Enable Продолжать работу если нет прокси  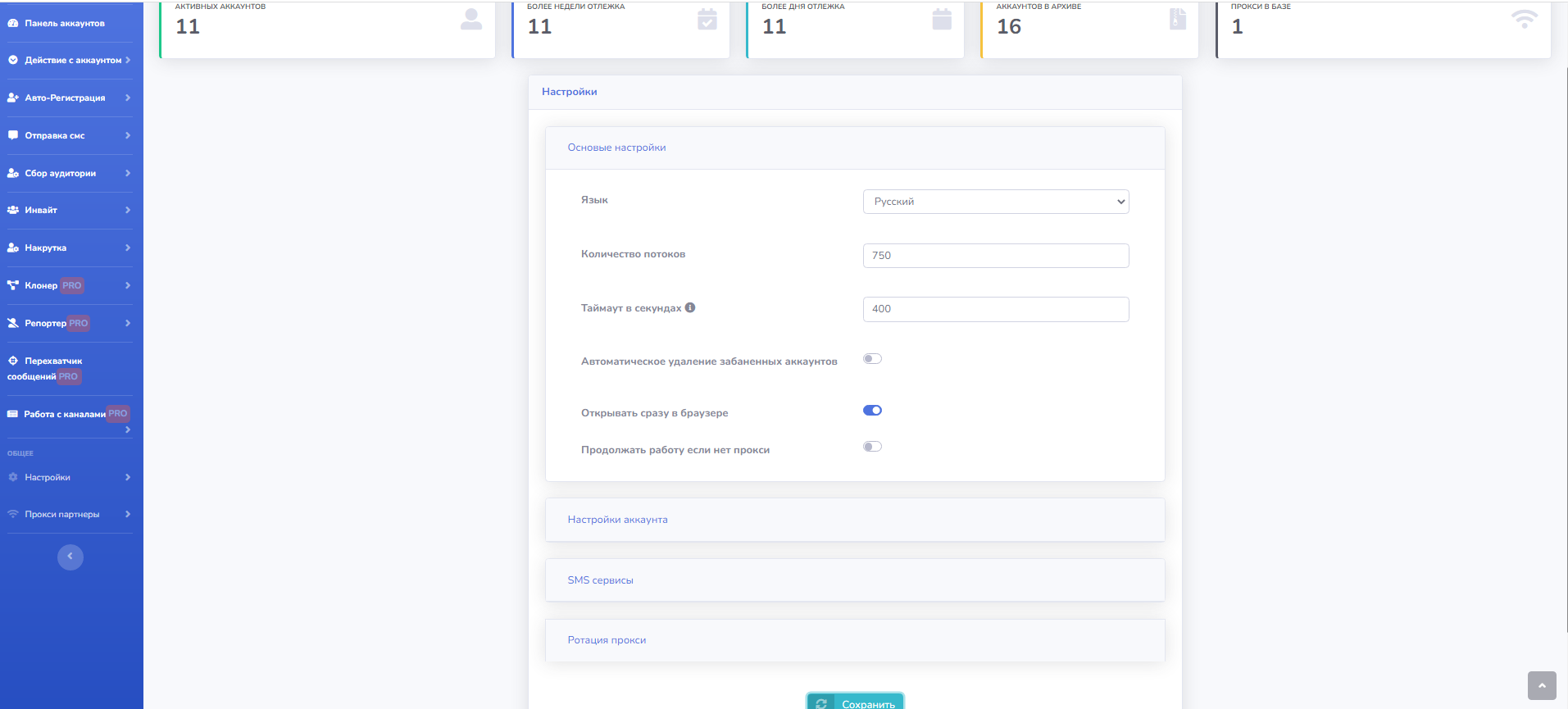point(872,447)
